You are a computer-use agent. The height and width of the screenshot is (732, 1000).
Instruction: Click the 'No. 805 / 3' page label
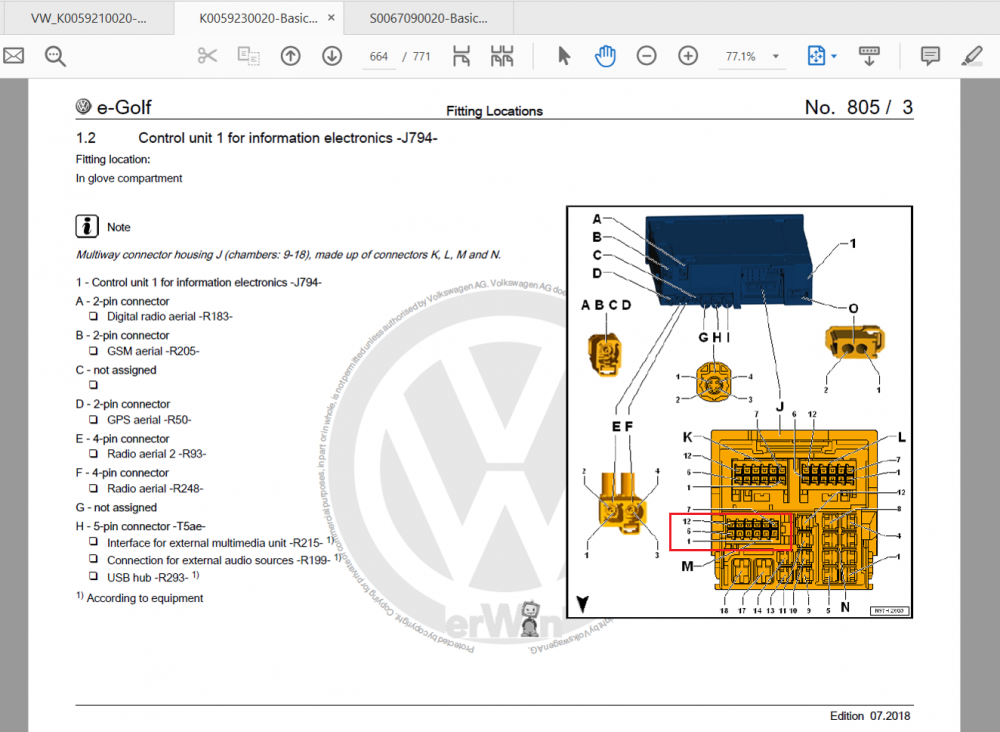(x=858, y=107)
